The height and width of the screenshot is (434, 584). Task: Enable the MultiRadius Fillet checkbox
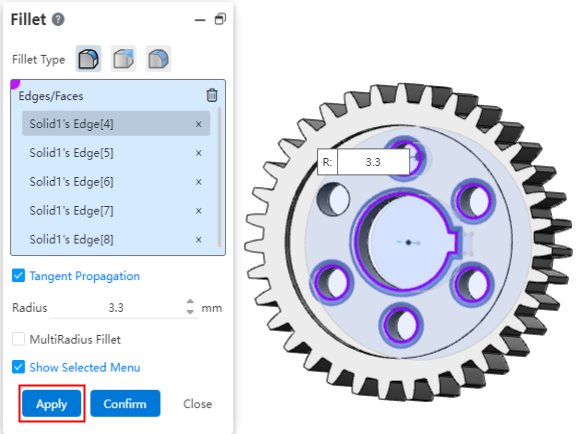(x=18, y=339)
